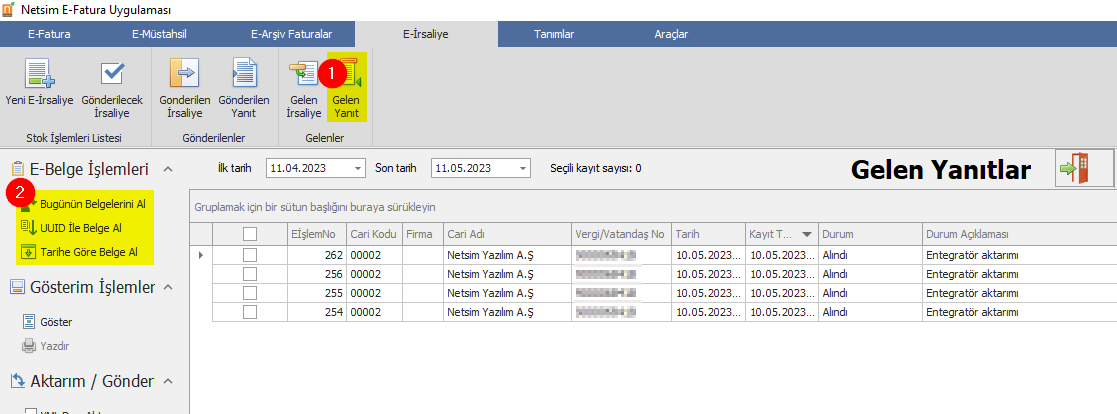Click the Netsim application logo icon
The width and height of the screenshot is (1117, 414).
coord(8,10)
